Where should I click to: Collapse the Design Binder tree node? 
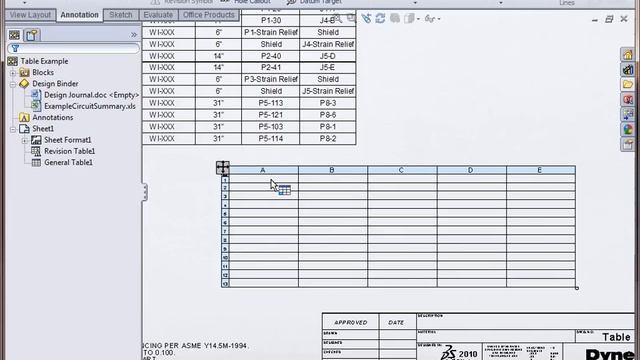coord(13,84)
